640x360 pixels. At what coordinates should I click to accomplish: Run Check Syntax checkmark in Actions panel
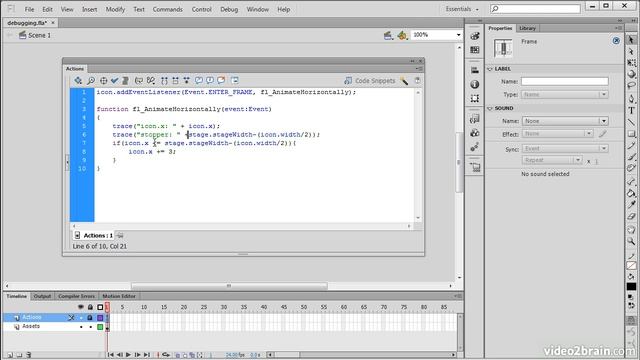click(114, 81)
